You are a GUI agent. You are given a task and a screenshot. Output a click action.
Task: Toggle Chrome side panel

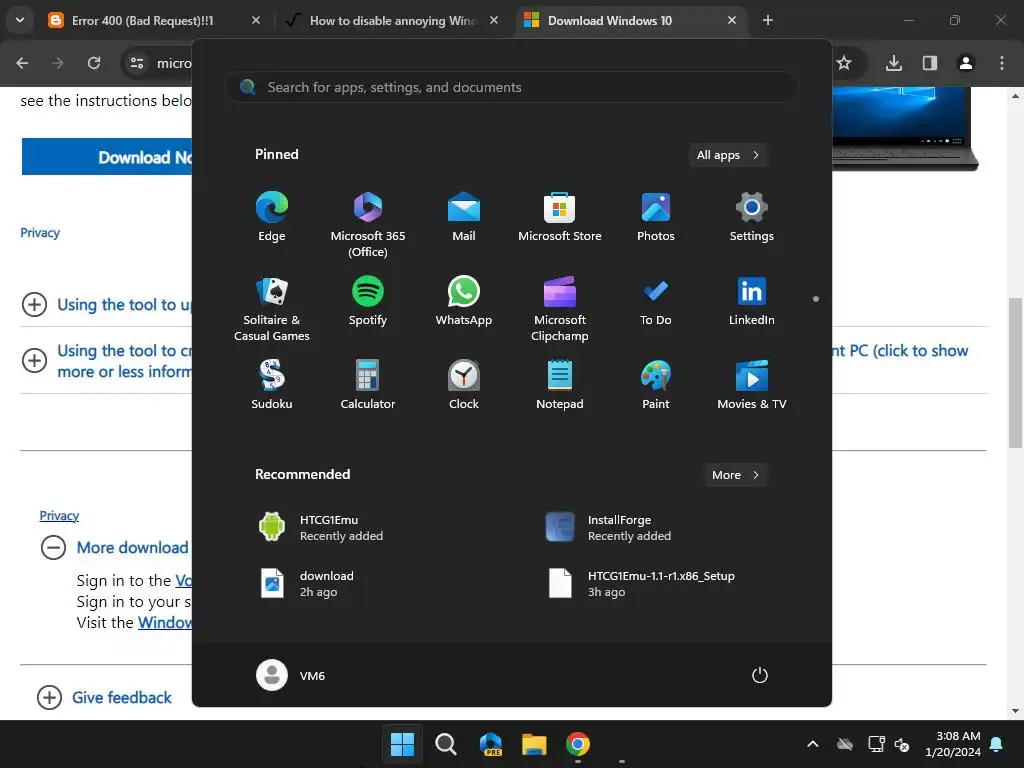[x=930, y=63]
